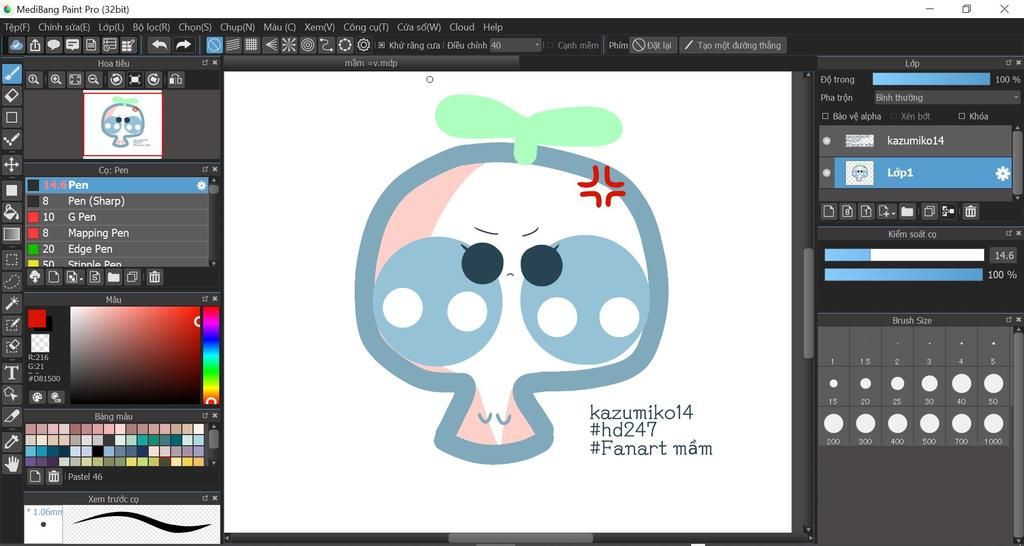
Task: Turn snap off with the blue circle-slash icon
Action: point(214,45)
